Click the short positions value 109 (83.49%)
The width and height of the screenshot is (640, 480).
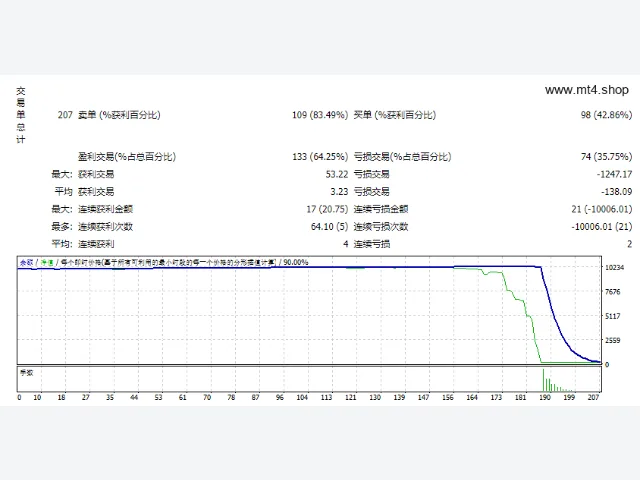(320, 115)
